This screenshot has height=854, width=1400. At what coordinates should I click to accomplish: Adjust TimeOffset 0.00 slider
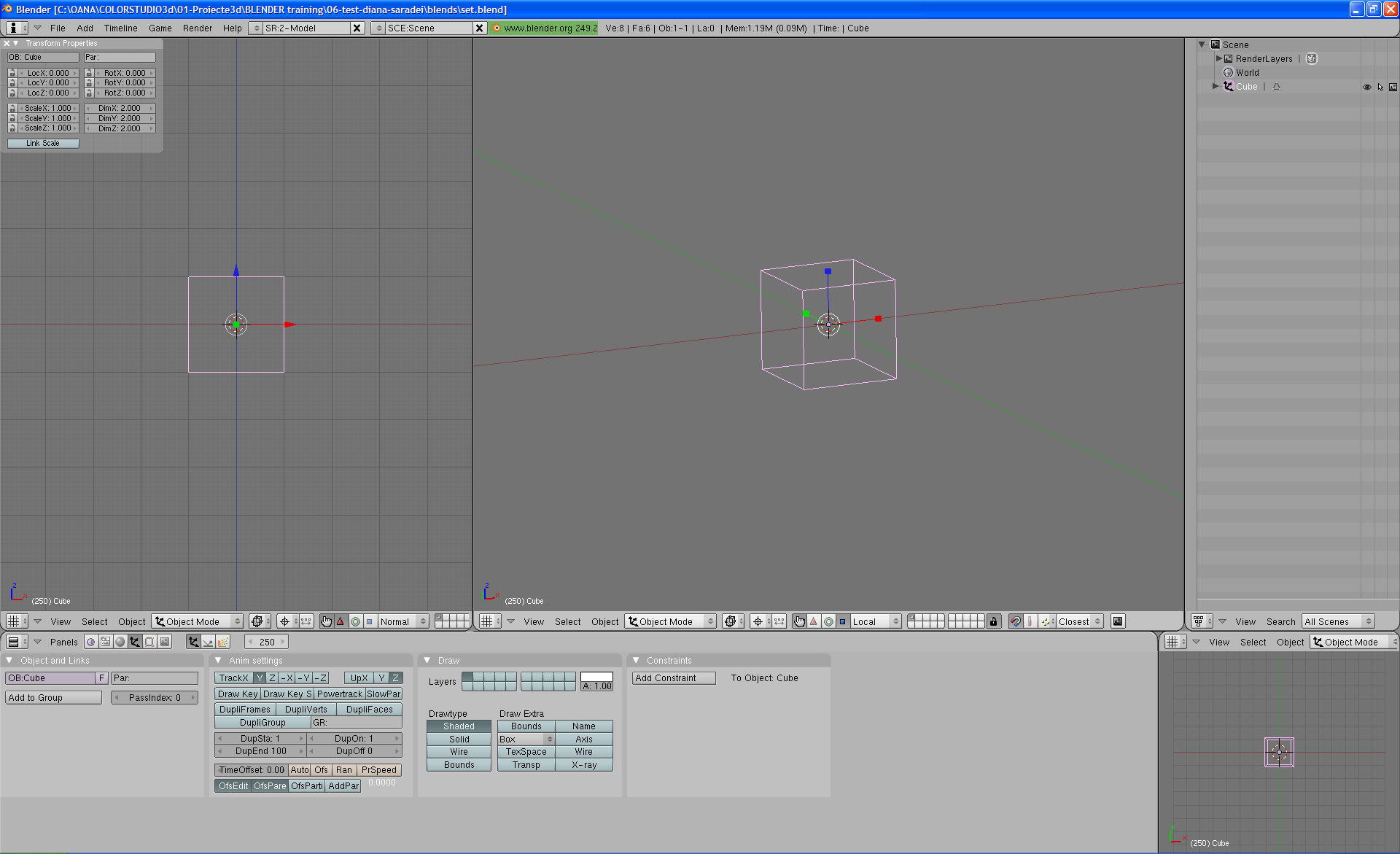click(251, 770)
